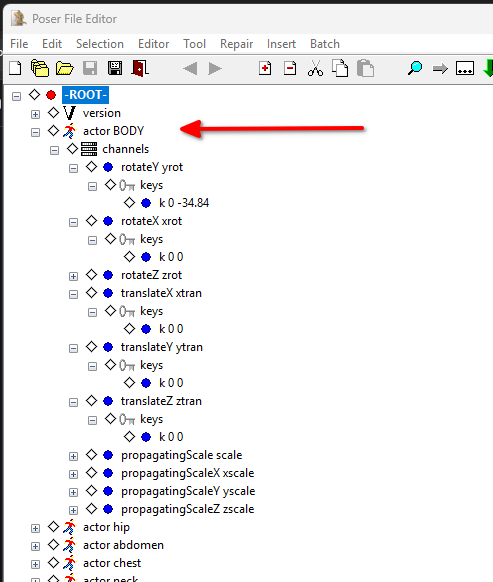Open the Batch menu
493x582 pixels.
325,44
